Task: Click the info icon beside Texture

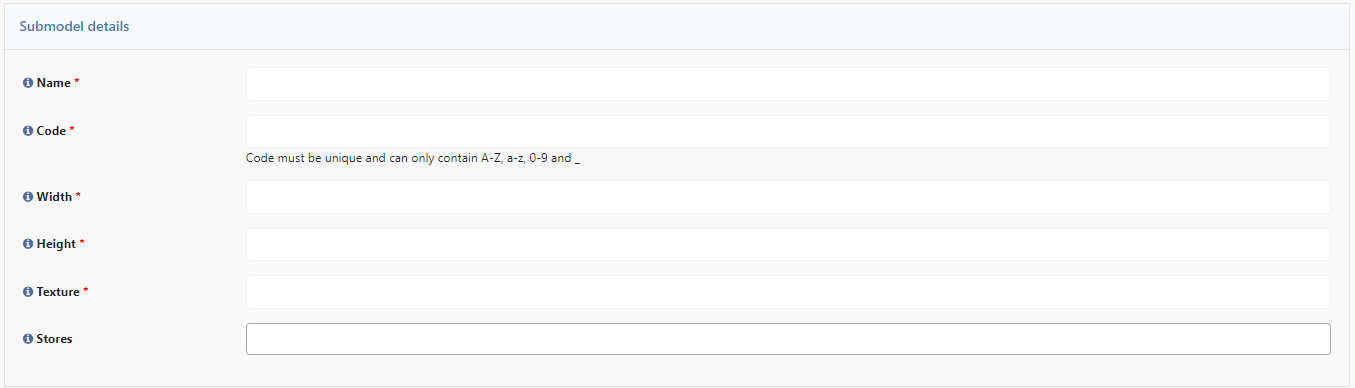Action: [28, 292]
